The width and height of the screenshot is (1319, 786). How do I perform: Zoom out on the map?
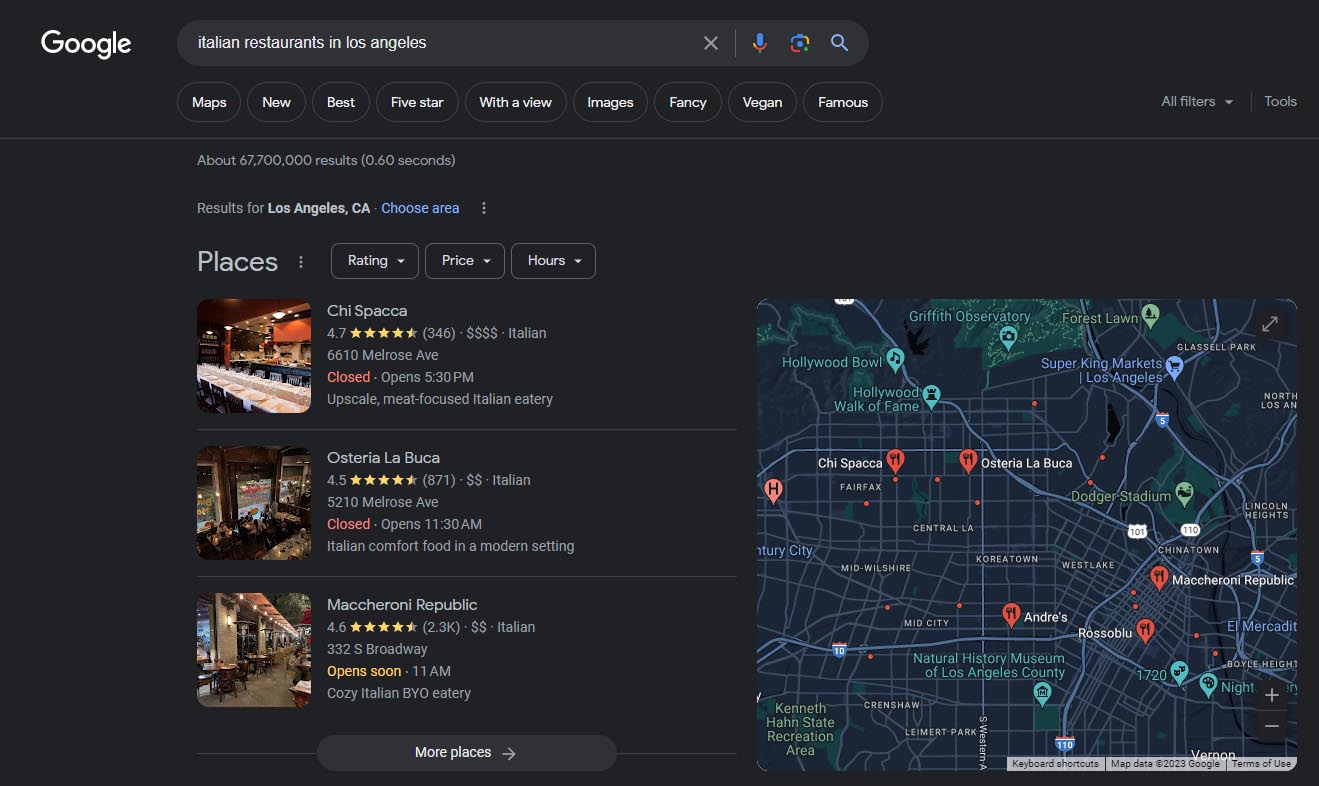point(1272,726)
